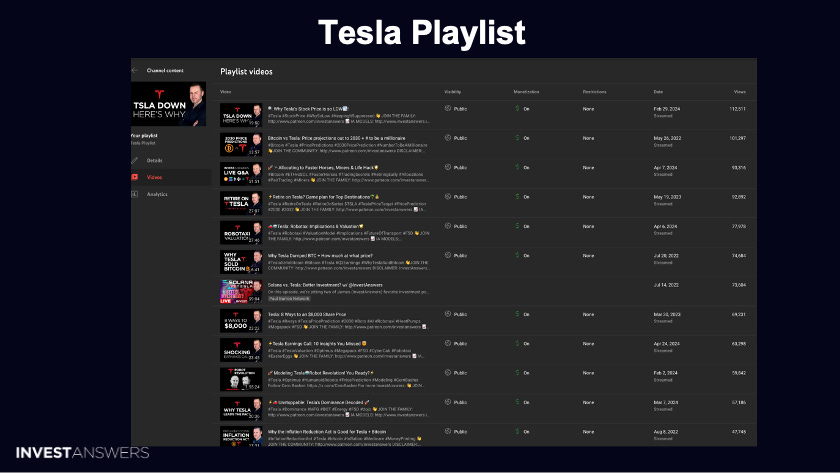Click the Monetization column header

pos(526,92)
